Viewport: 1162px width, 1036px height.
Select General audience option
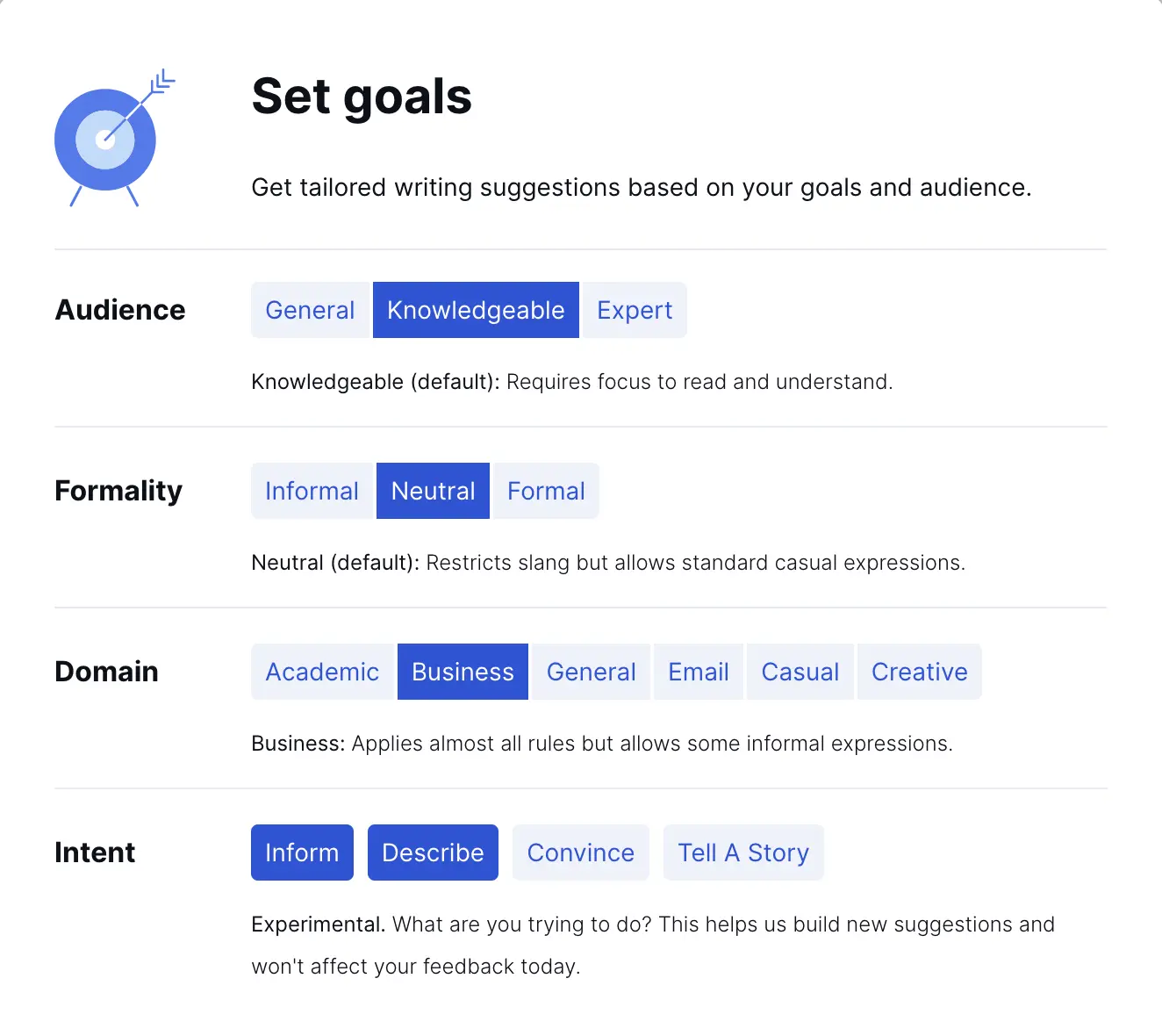point(310,310)
